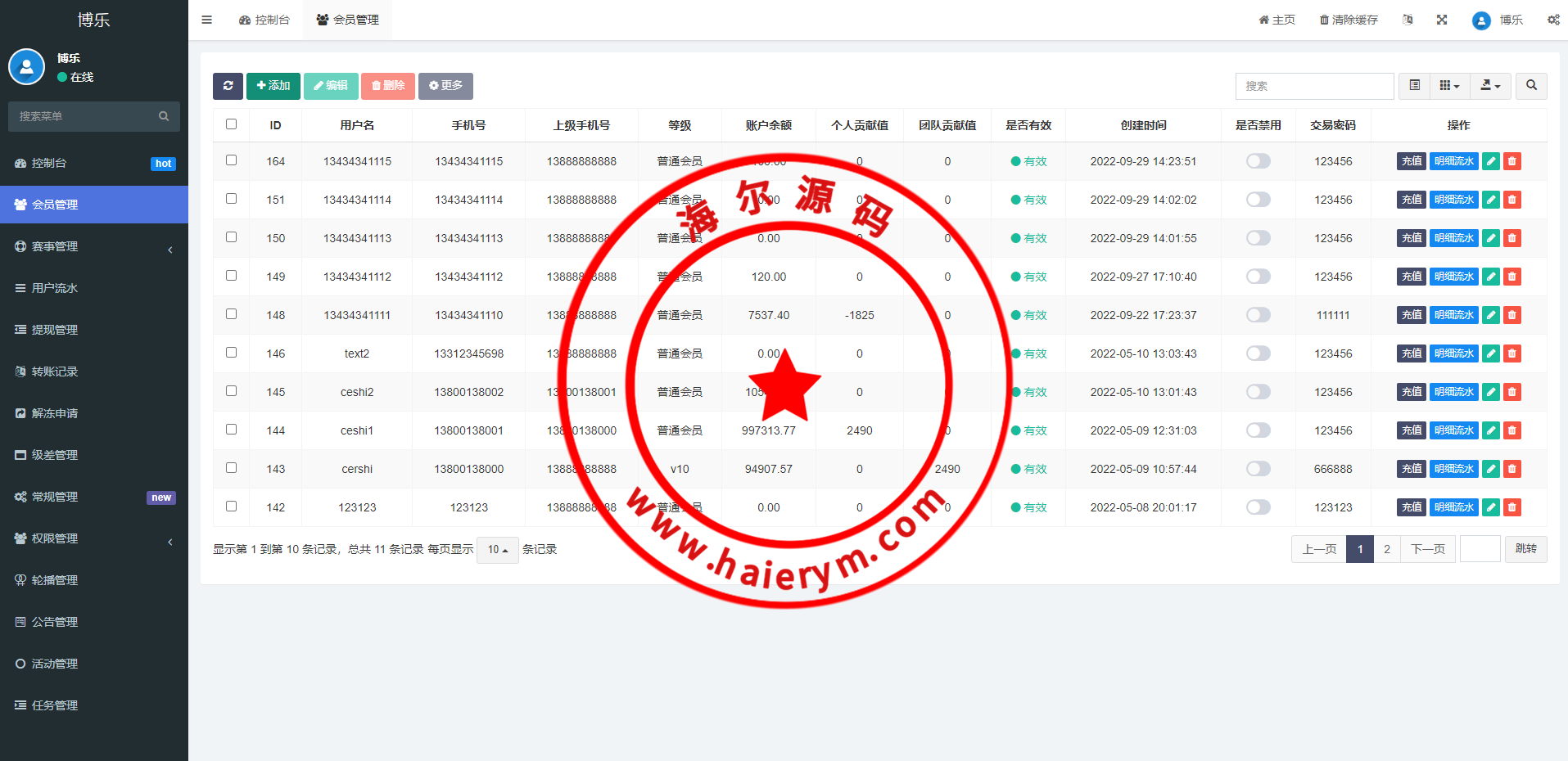The image size is (1568, 761).
Task: Toggle the disable switch for ID 164
Action: click(x=1258, y=161)
